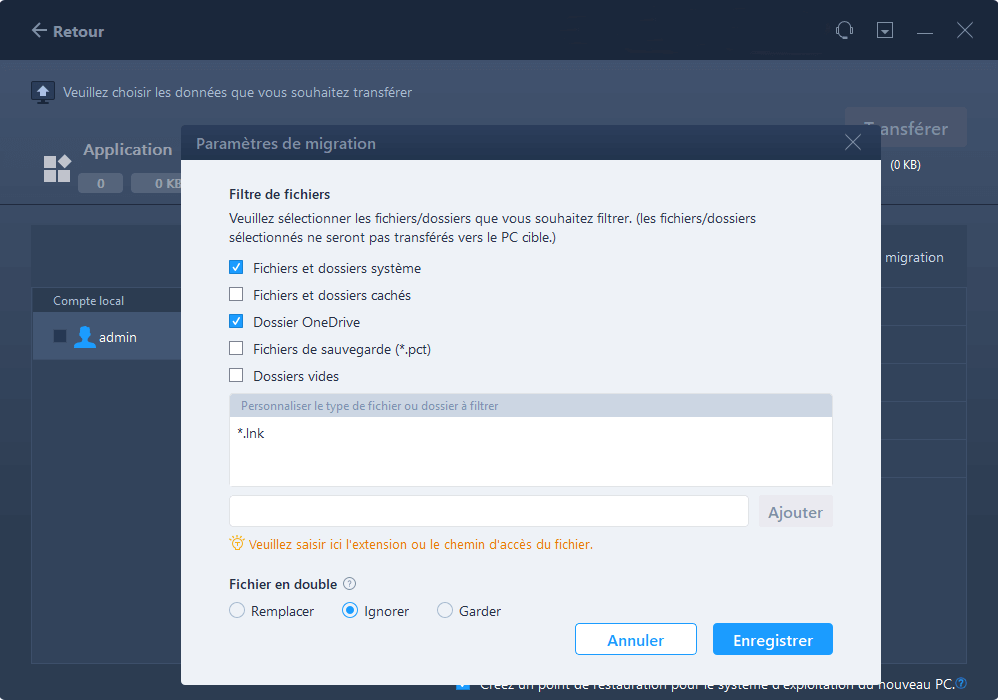The width and height of the screenshot is (998, 700).
Task: Click the headset support icon
Action: click(x=845, y=30)
